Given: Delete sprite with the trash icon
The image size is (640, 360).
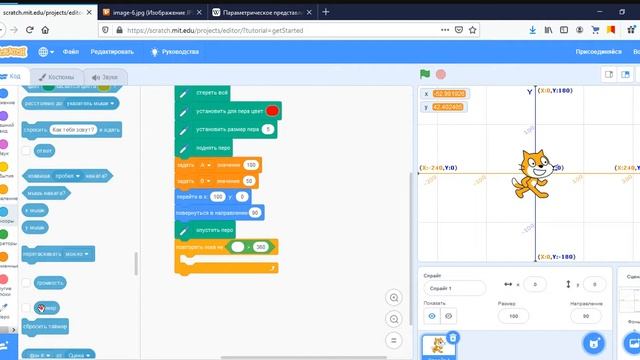Looking at the screenshot, I should coord(453,338).
